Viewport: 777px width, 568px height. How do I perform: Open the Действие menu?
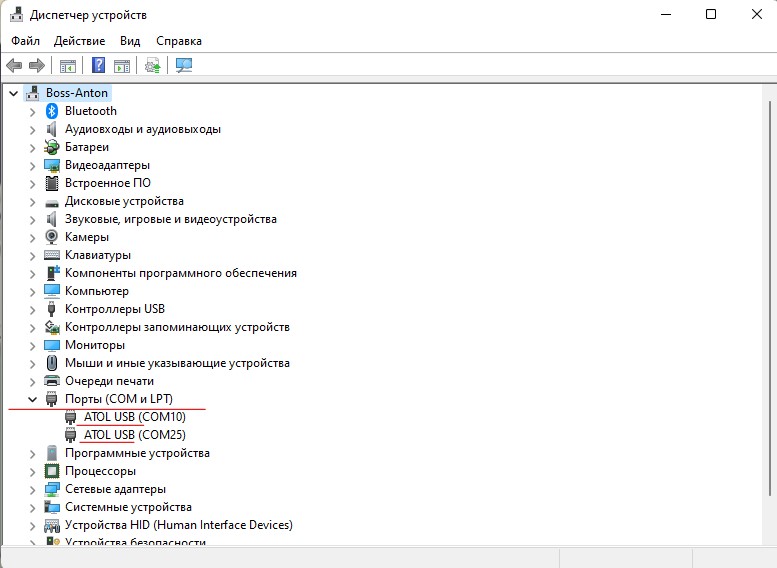79,41
